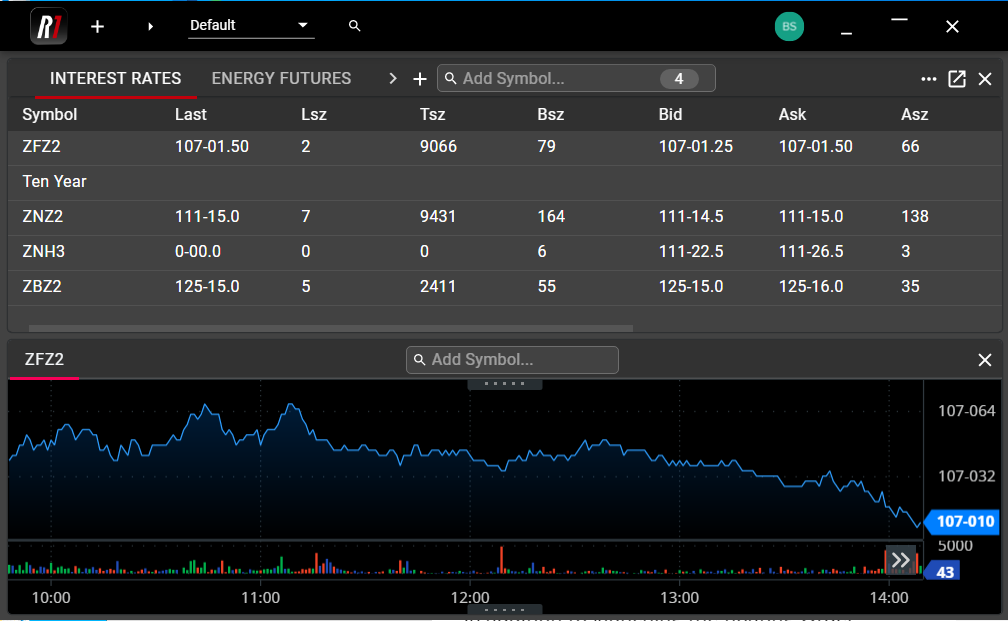
Task: Select the ZFZ2 chart tab
Action: coord(44,359)
